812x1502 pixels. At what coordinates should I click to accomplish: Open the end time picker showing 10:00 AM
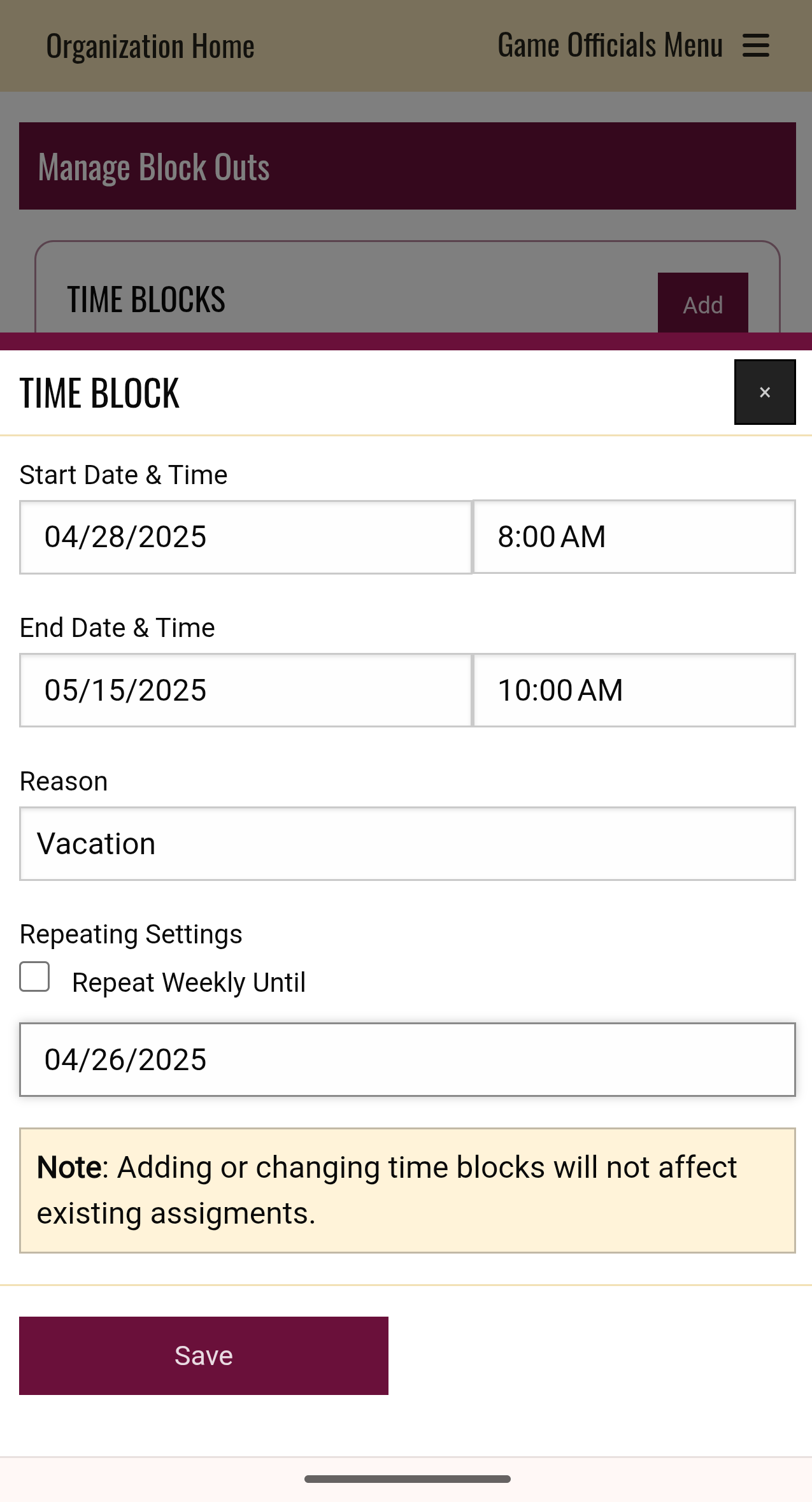point(634,690)
